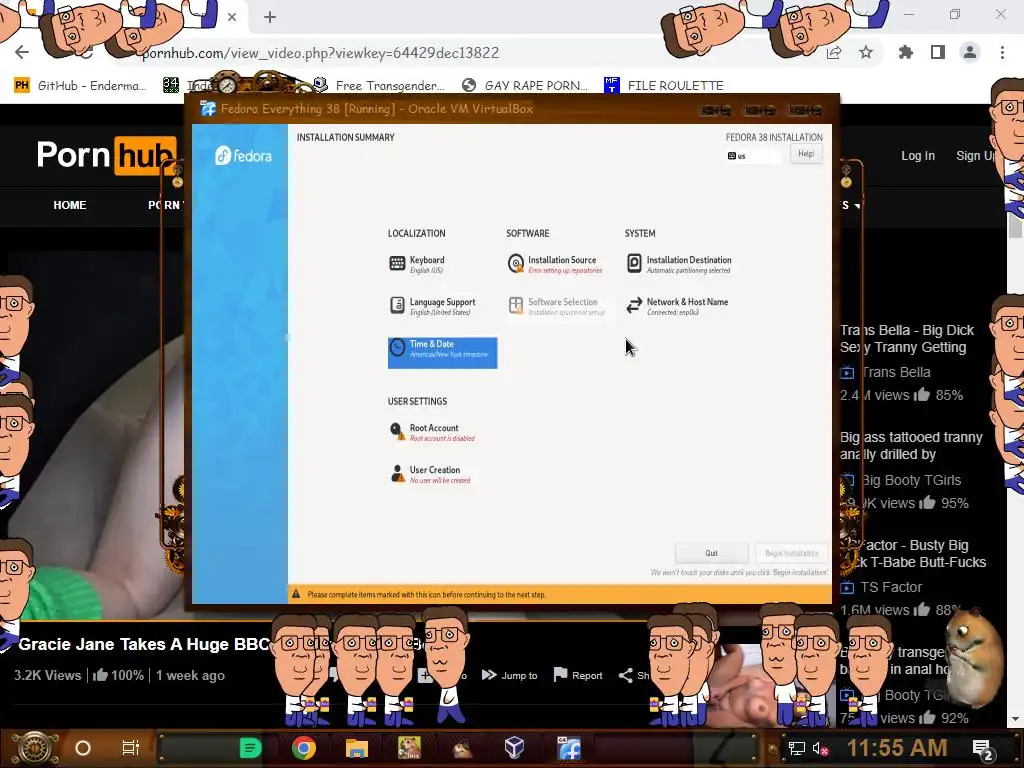Click the Jump to button
The height and width of the screenshot is (768, 1024).
510,675
